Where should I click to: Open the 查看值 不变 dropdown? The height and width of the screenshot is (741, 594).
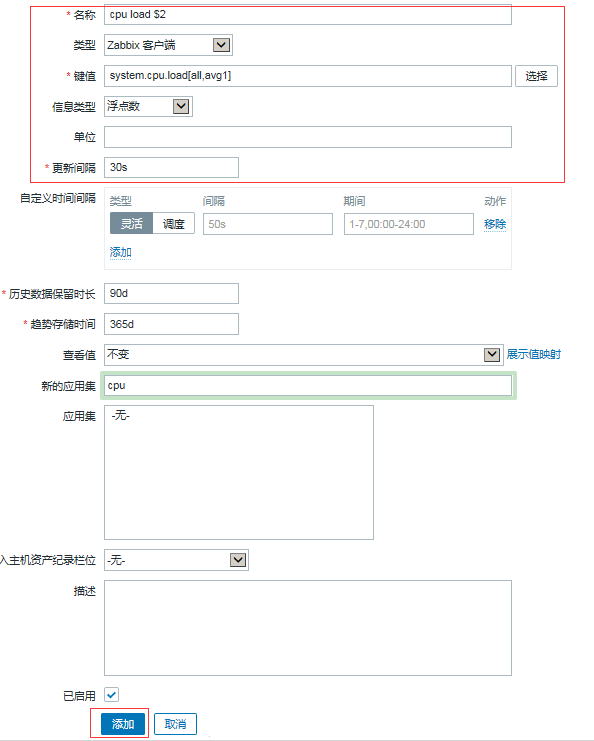coord(492,354)
